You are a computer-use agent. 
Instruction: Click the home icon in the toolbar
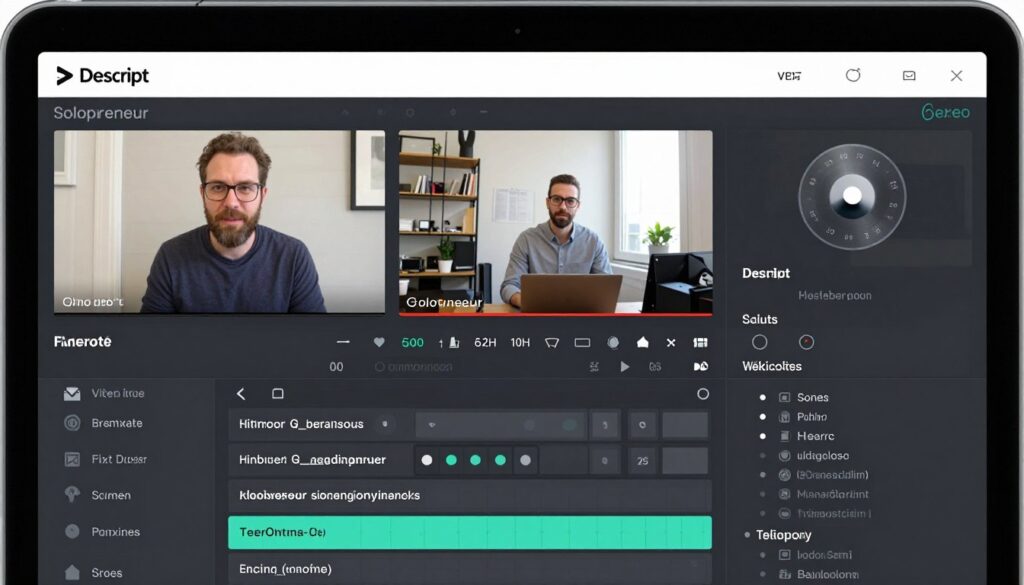(x=643, y=342)
